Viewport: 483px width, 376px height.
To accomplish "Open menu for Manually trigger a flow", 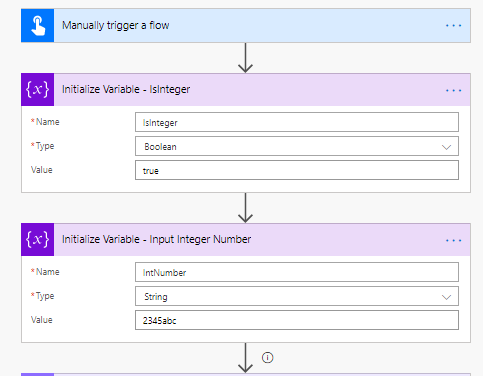I will coord(453,26).
